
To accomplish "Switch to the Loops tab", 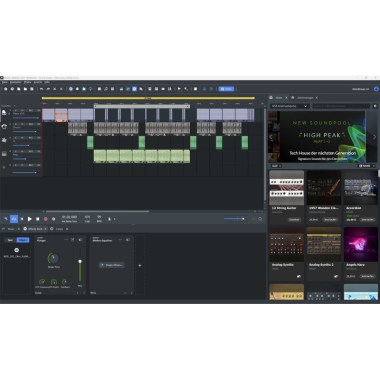I will pos(59,229).
